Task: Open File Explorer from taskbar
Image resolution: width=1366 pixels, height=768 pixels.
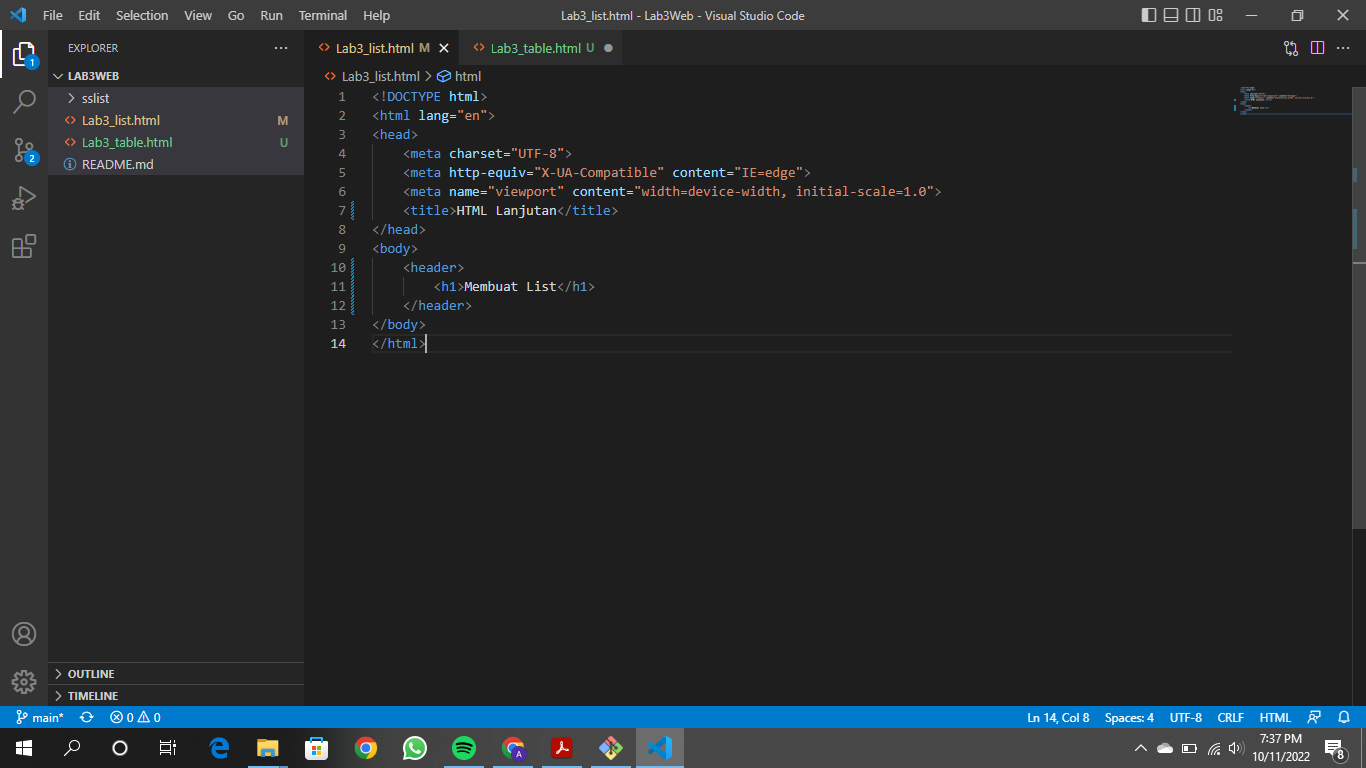Action: [267, 747]
